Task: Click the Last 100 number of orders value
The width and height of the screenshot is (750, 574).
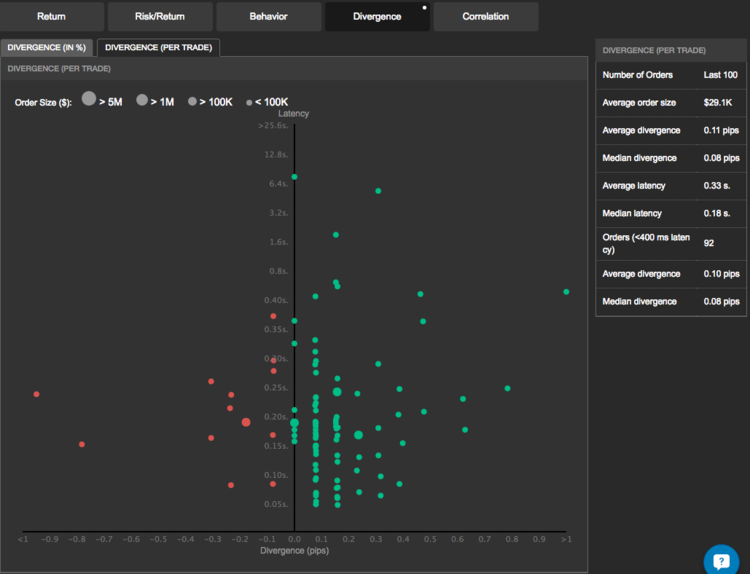Action: tap(722, 75)
